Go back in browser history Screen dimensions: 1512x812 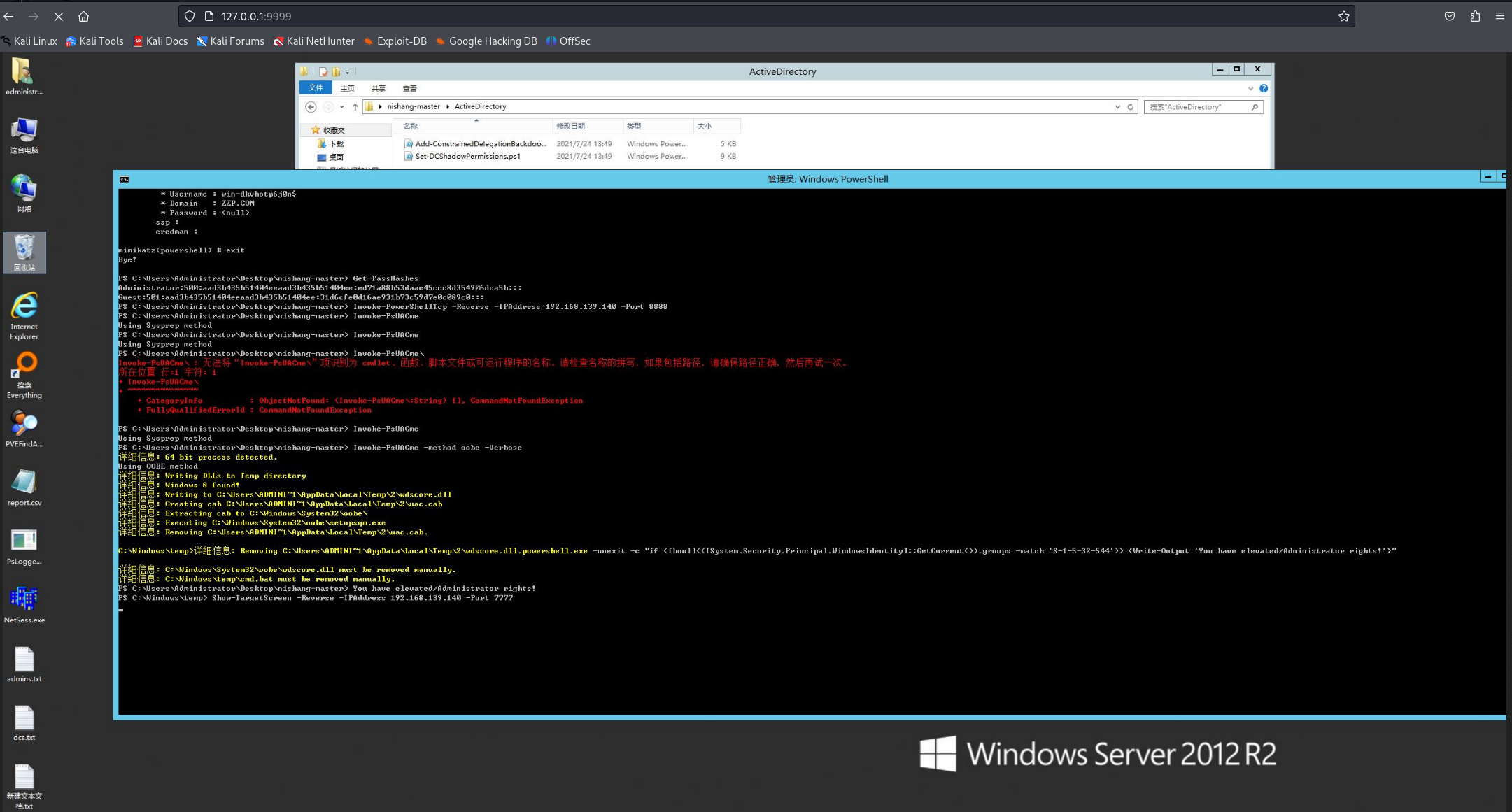pyautogui.click(x=8, y=16)
